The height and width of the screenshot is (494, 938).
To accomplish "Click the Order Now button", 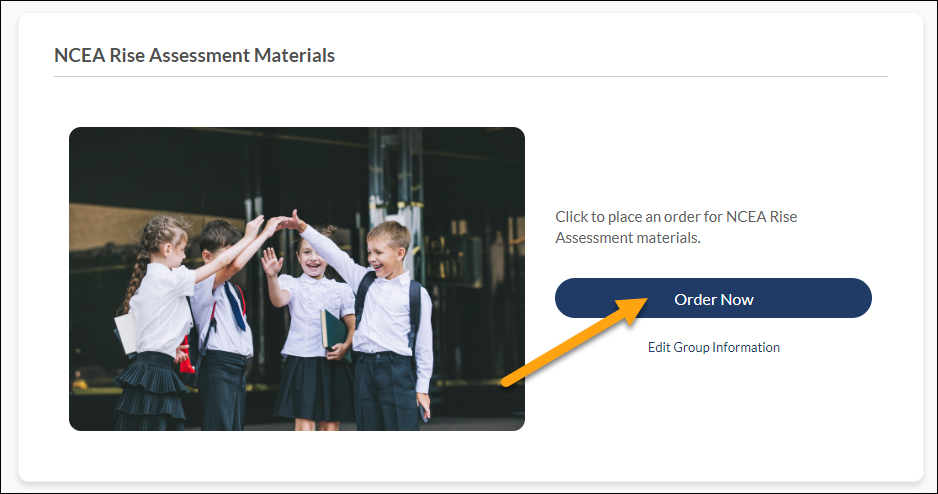I will [x=713, y=298].
